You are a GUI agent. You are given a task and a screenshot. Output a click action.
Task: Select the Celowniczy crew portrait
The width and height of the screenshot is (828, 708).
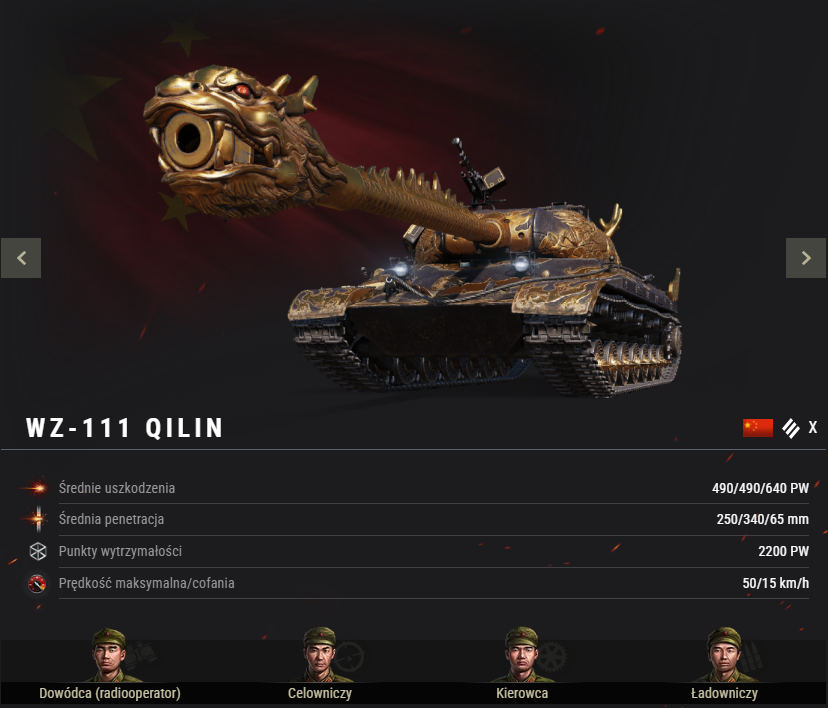(x=319, y=655)
